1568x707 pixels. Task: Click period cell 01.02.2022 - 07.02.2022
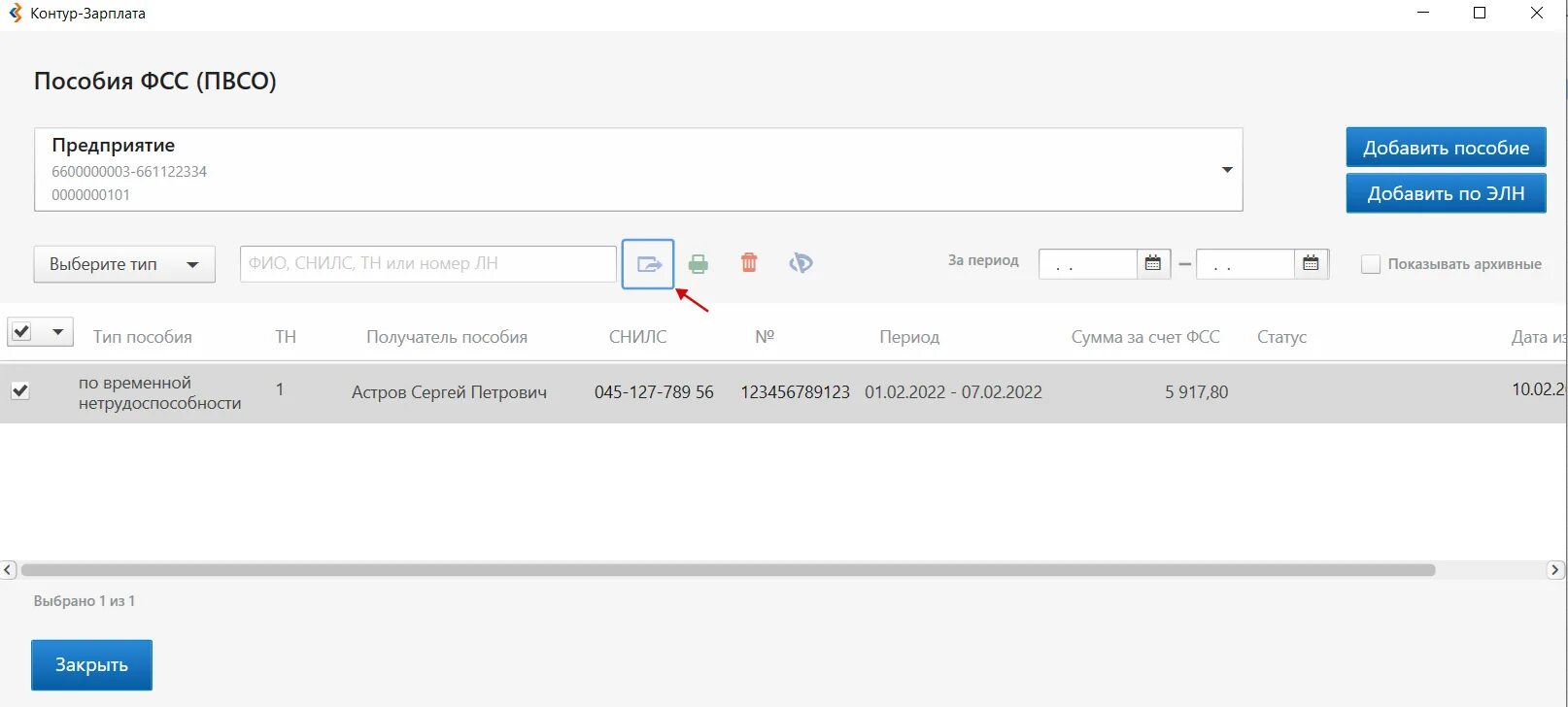953,392
